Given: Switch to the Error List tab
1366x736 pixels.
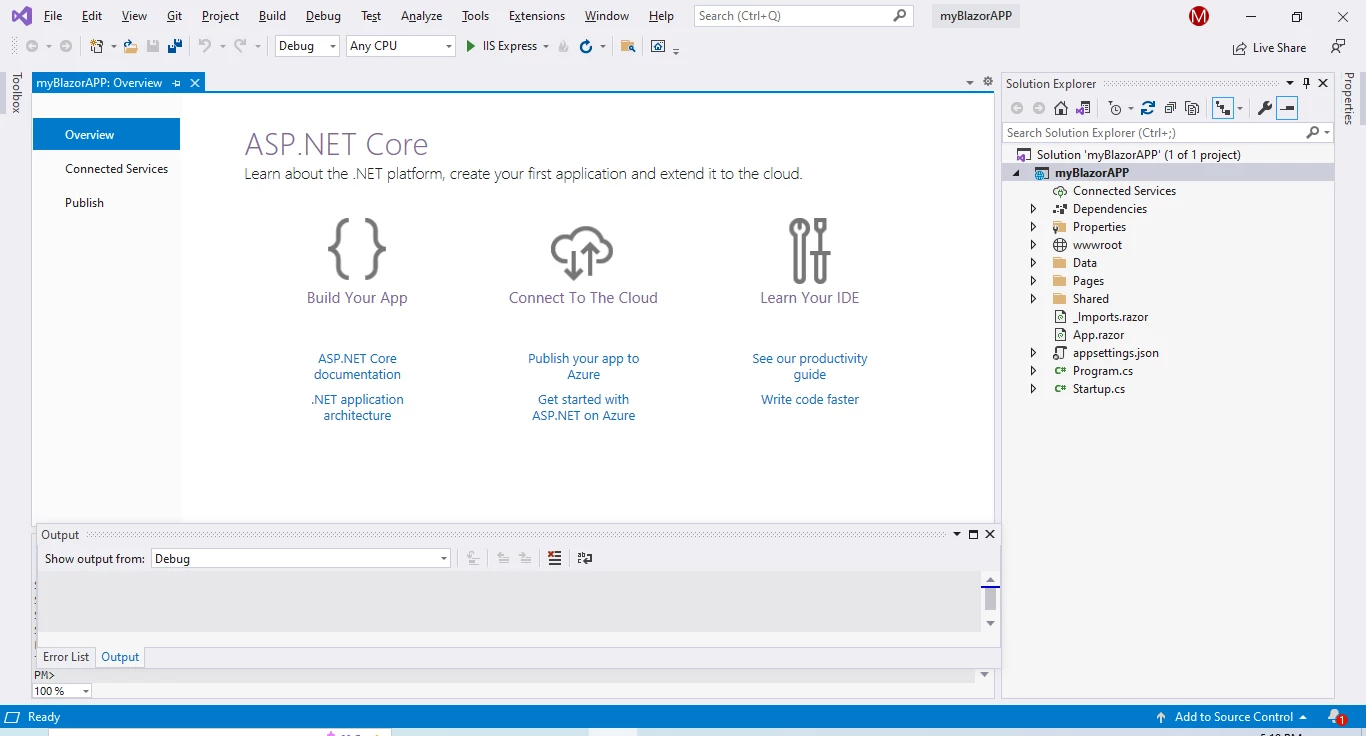Looking at the screenshot, I should 66,657.
